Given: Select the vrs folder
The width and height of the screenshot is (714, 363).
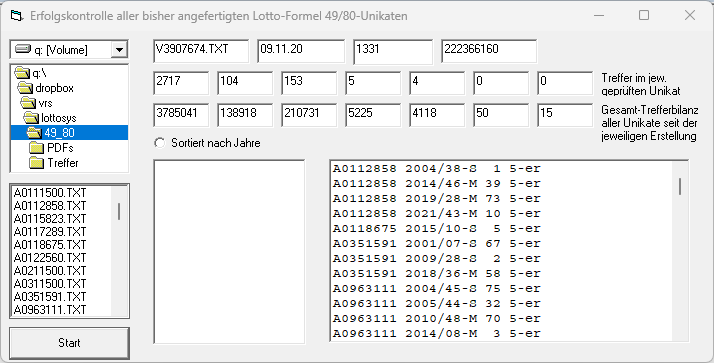Looking at the screenshot, I should point(69,103).
